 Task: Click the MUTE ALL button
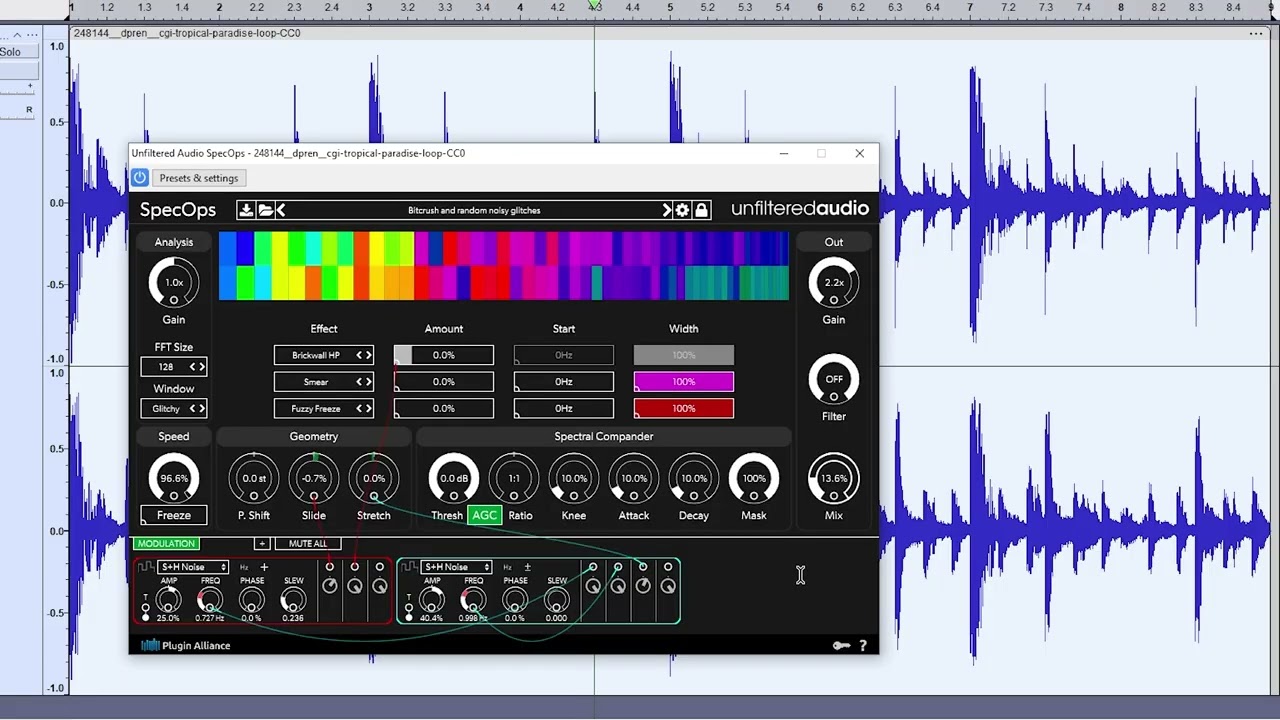[308, 544]
